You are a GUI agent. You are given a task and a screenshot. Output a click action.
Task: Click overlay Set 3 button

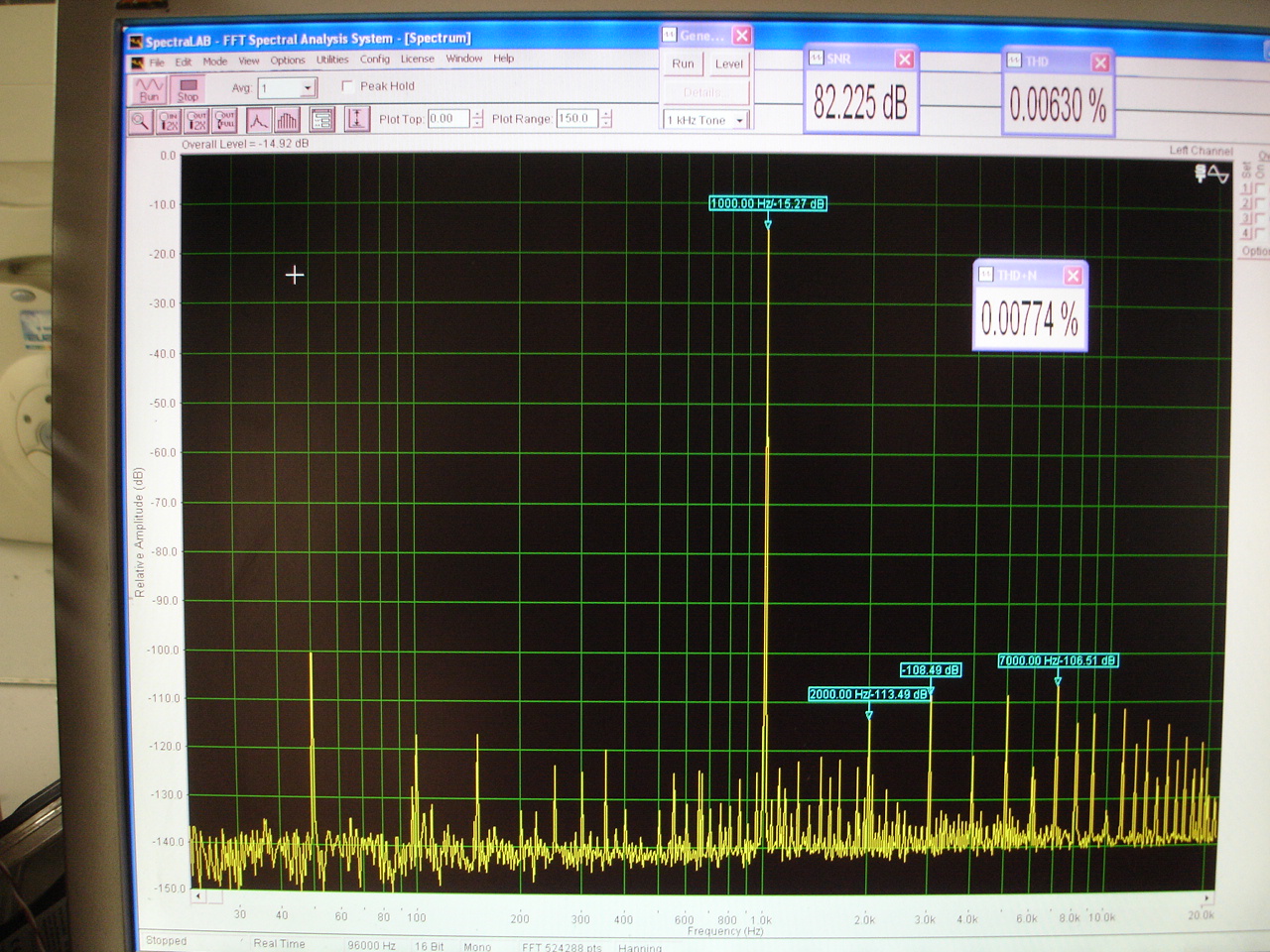pos(1246,218)
